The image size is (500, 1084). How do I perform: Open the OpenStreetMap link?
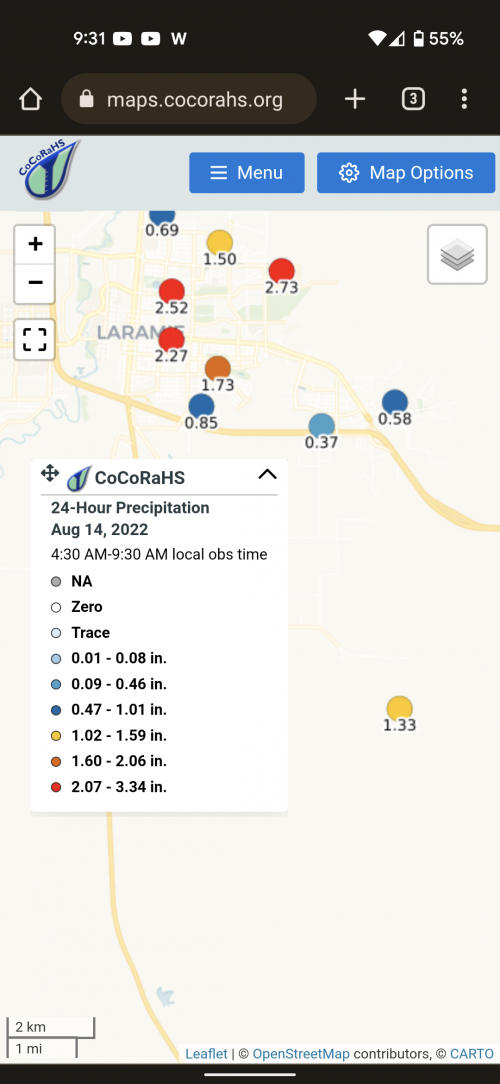(x=301, y=1054)
